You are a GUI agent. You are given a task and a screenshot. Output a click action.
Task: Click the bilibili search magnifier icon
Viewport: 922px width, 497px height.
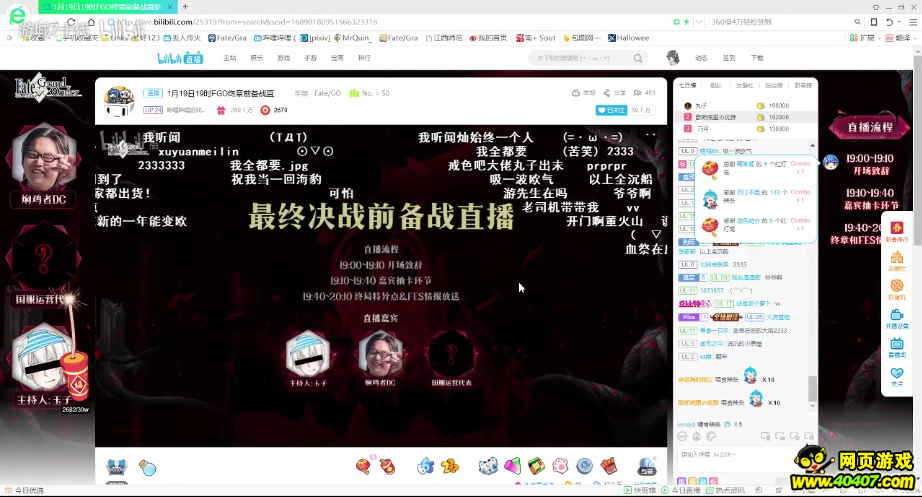tap(638, 58)
